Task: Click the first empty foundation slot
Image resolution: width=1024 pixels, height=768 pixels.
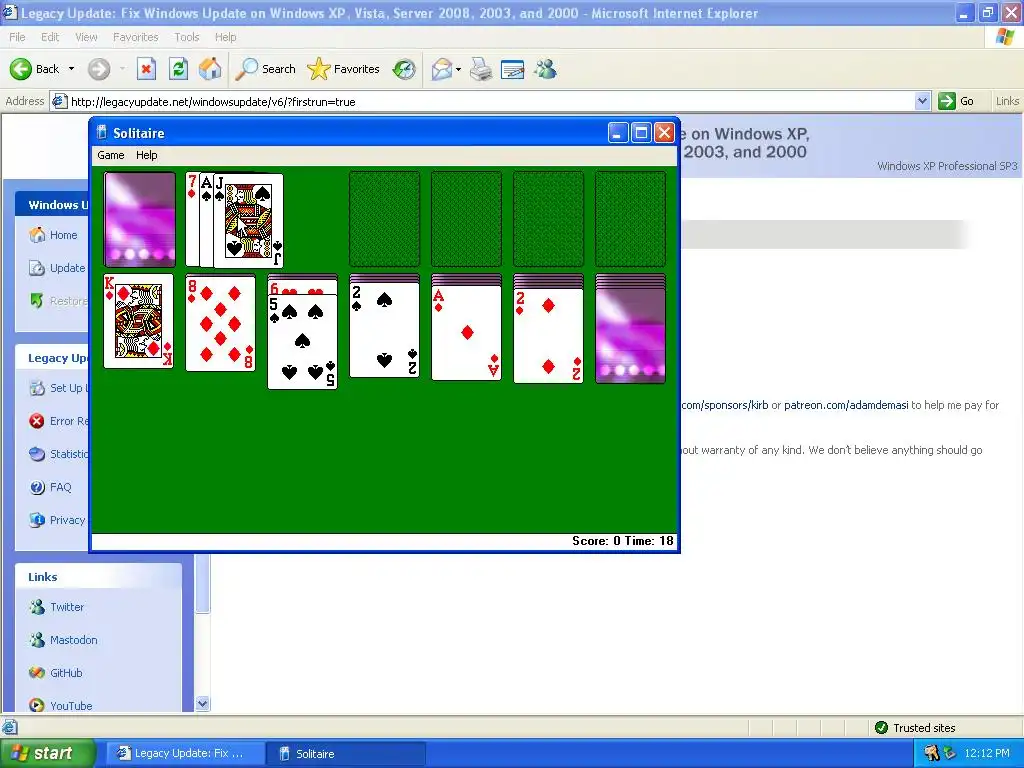Action: pyautogui.click(x=385, y=219)
